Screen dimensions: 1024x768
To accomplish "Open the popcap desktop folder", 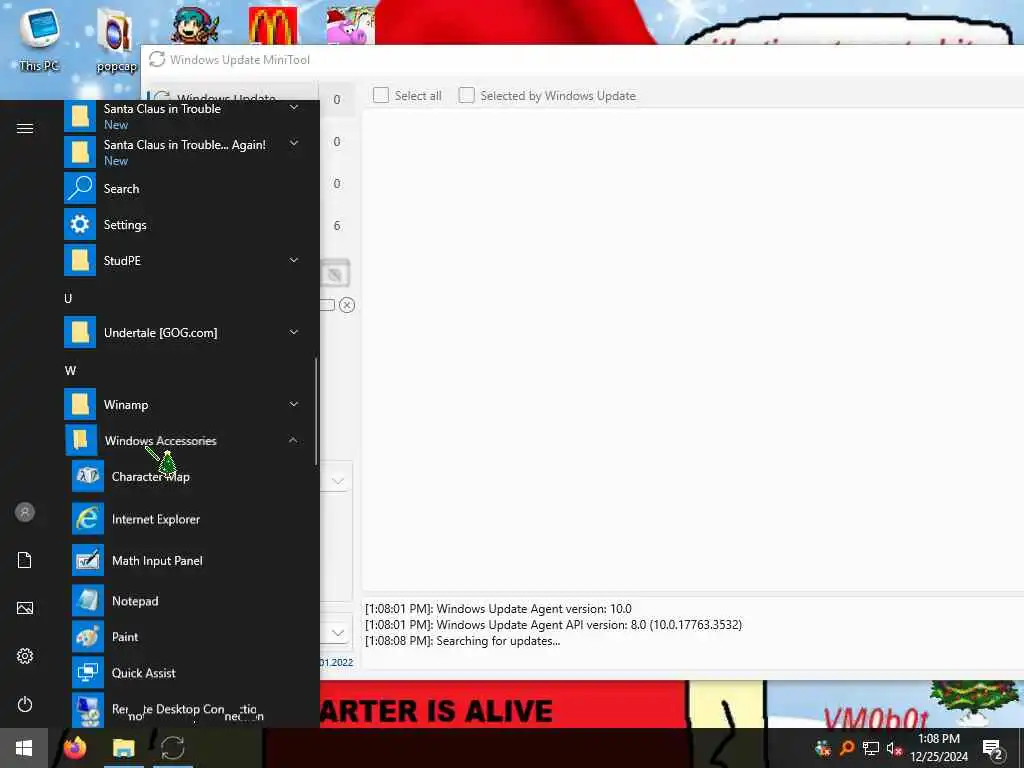I will pos(116,40).
